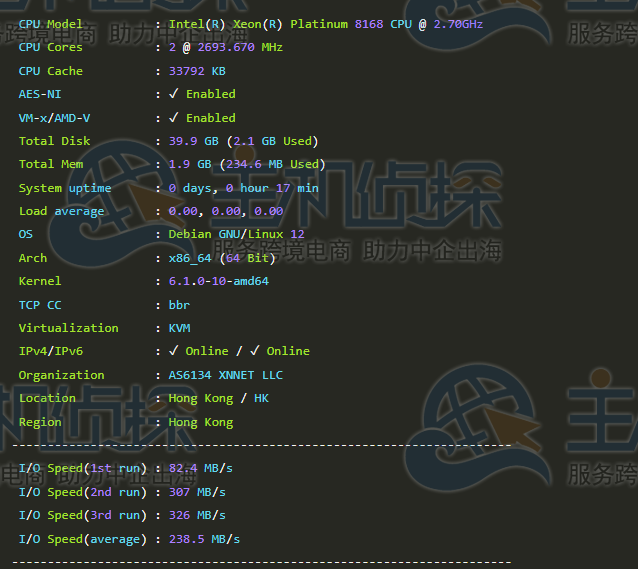Click the 'Hong Kong / HK' location value
Image resolution: width=638 pixels, height=569 pixels.
(218, 398)
